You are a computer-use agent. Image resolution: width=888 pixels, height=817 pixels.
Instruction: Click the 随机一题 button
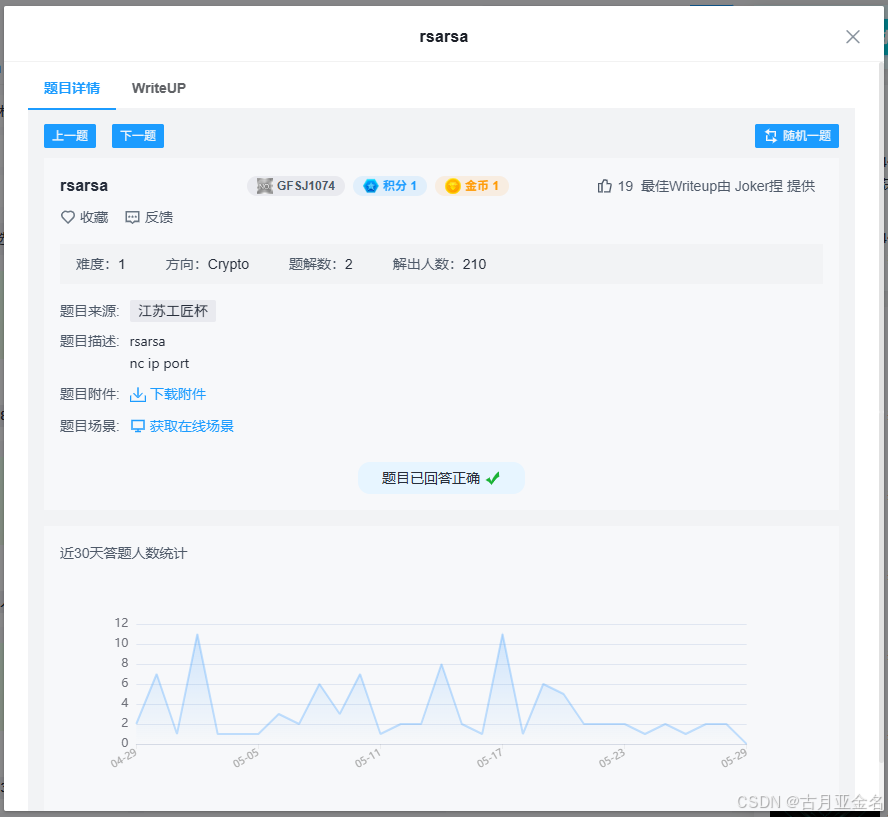click(x=797, y=135)
